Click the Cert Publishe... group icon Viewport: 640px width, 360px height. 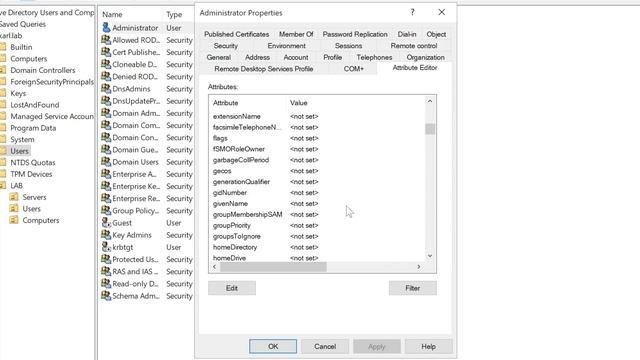coord(106,52)
